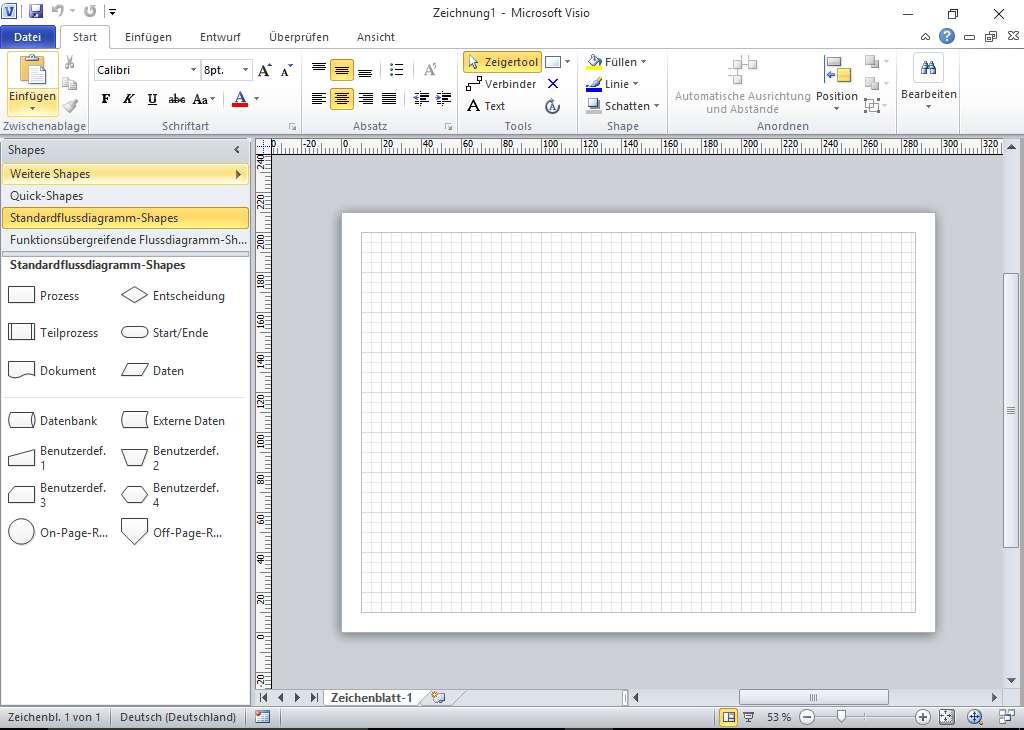Select Quick-Shapes stencil heading
Screen dimensions: 1024x730
[x=47, y=196]
